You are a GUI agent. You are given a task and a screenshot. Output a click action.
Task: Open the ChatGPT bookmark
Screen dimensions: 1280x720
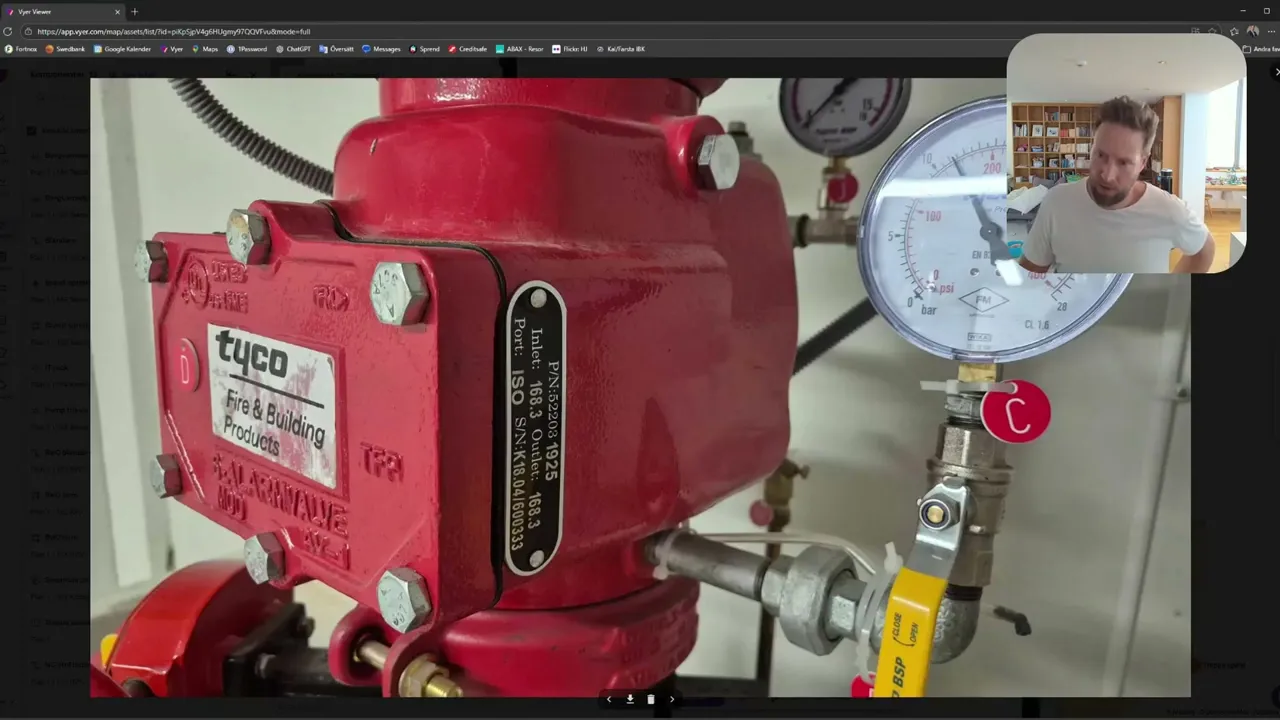coord(294,49)
